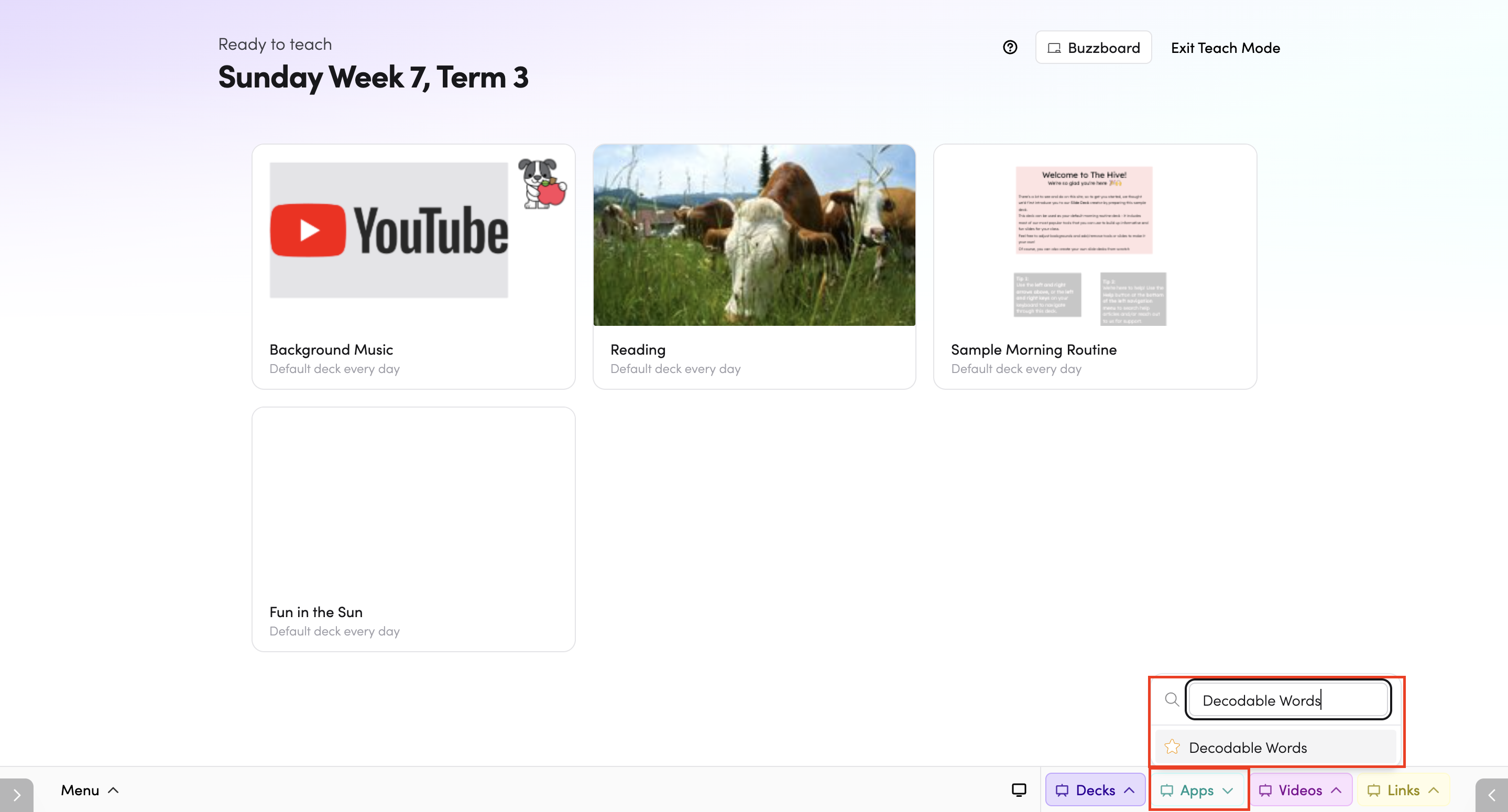Click the Buzzboard laptop icon
Viewport: 1508px width, 812px height.
click(1054, 48)
